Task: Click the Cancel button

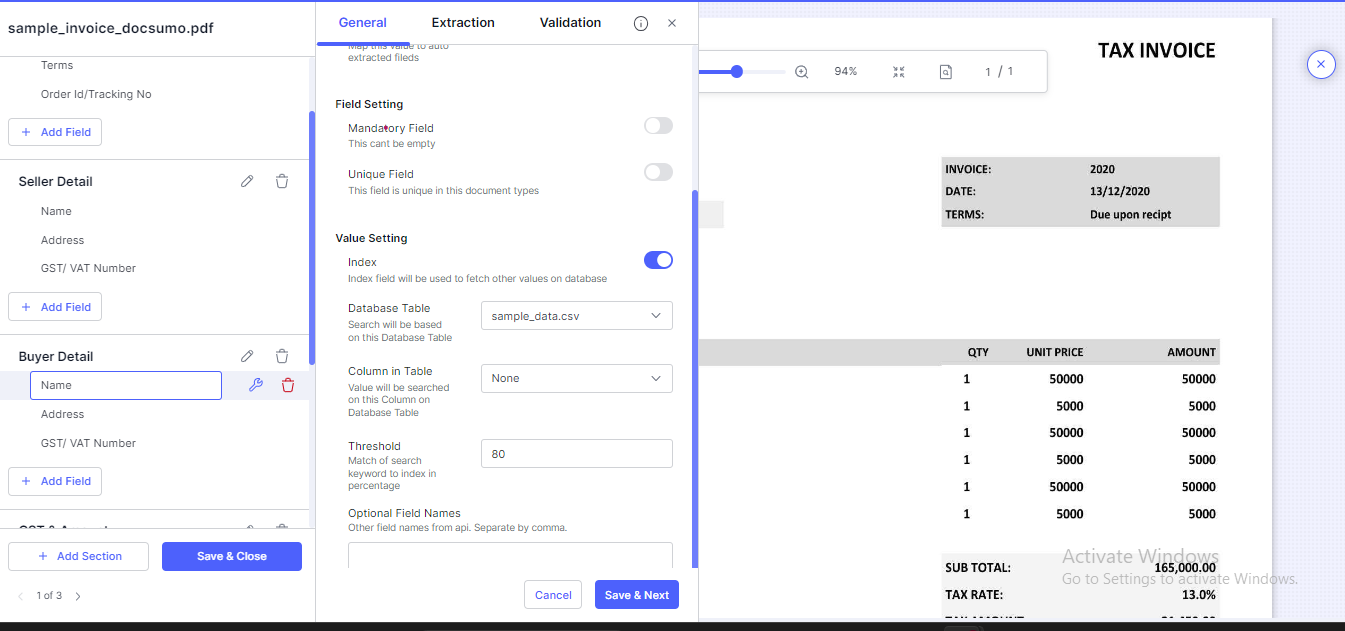Action: pyautogui.click(x=553, y=595)
